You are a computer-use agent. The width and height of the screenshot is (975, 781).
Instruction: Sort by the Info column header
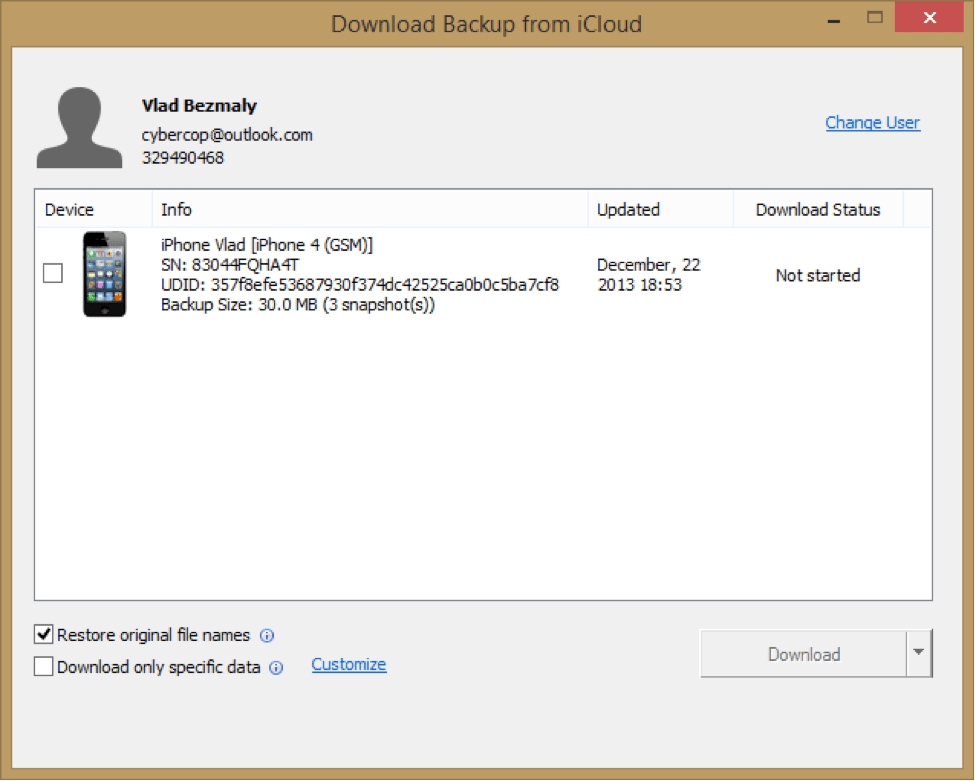[370, 210]
